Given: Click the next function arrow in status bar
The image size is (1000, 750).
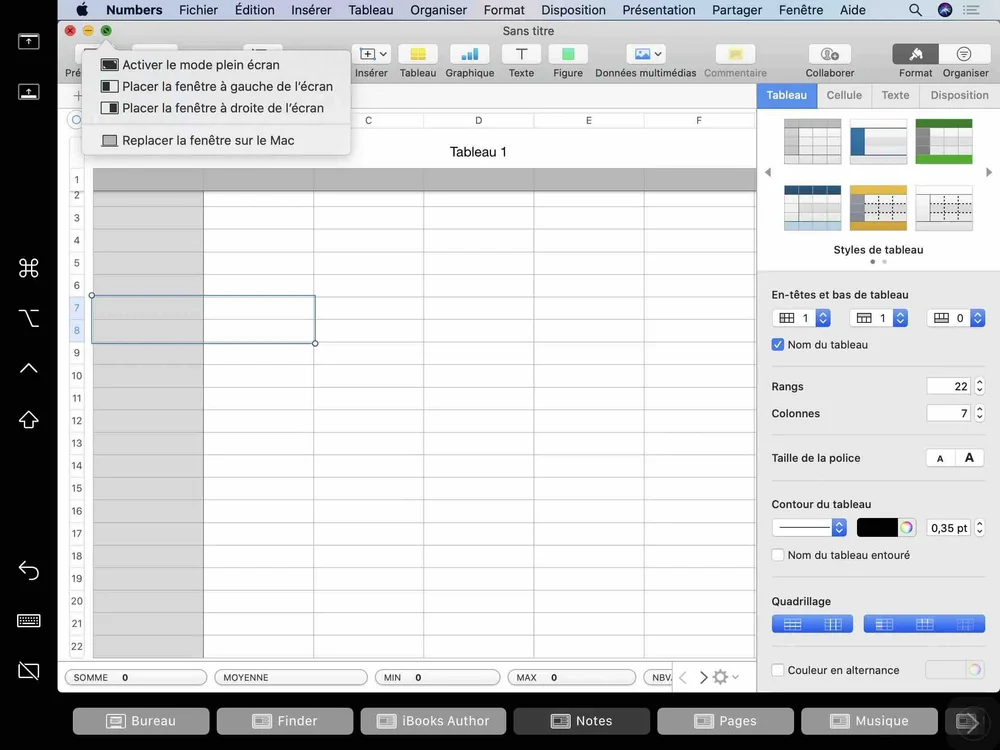Looking at the screenshot, I should [x=703, y=677].
